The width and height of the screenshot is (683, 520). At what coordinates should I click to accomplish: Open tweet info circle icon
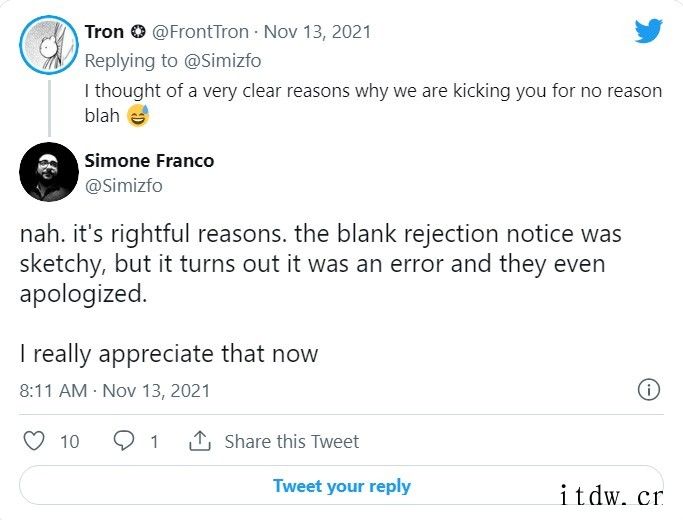(x=649, y=389)
